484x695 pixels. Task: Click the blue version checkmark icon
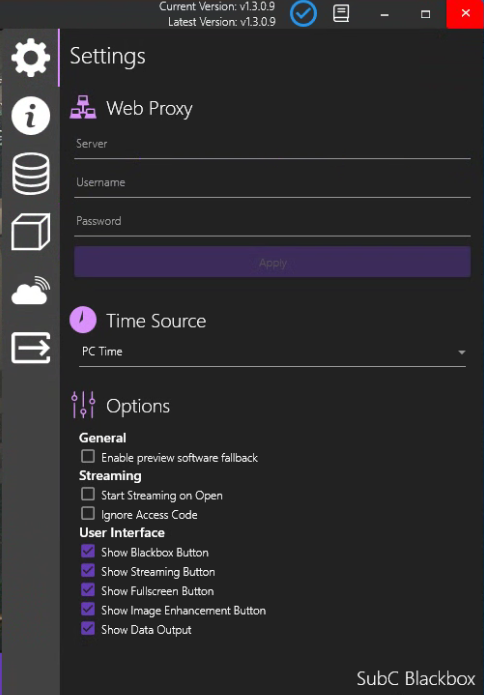pyautogui.click(x=304, y=14)
